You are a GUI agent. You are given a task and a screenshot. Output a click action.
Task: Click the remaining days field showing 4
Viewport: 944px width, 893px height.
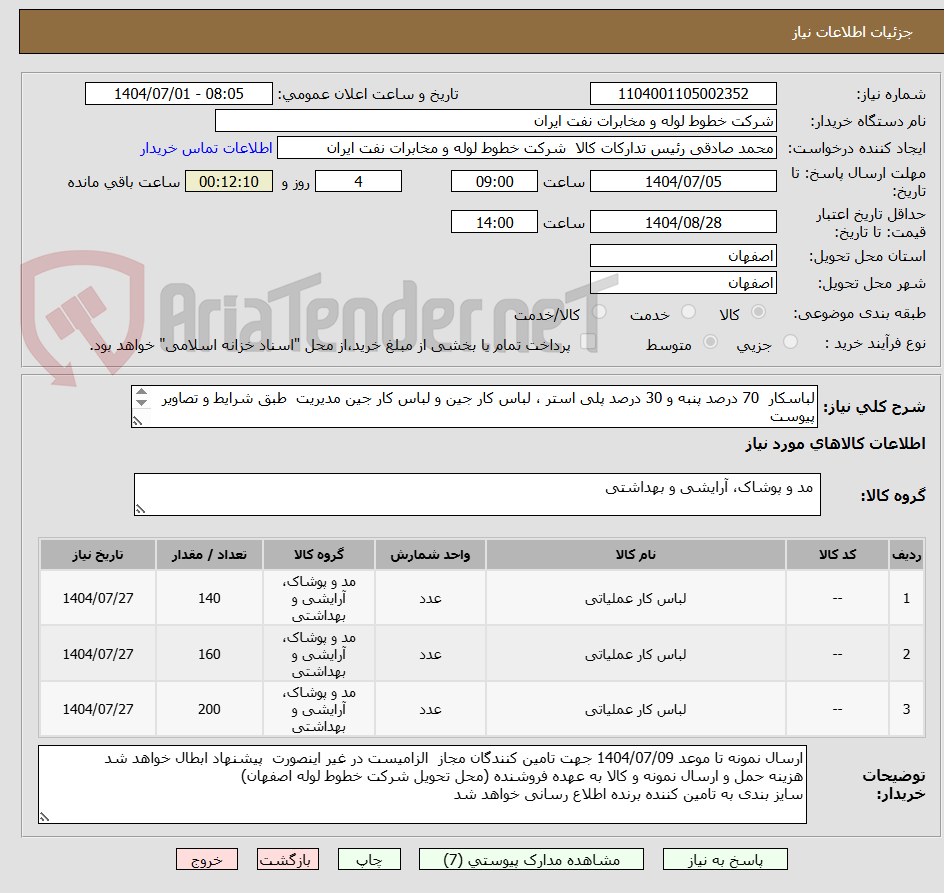[358, 181]
